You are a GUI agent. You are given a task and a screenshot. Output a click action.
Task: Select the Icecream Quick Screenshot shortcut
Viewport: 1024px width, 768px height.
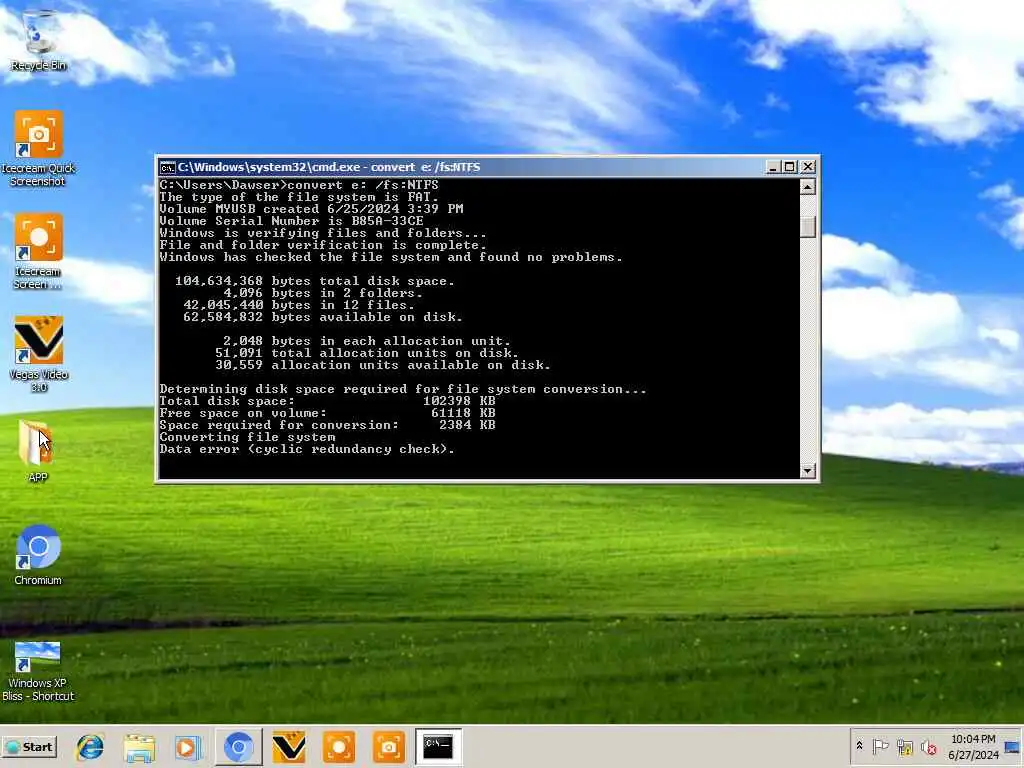coord(38,149)
